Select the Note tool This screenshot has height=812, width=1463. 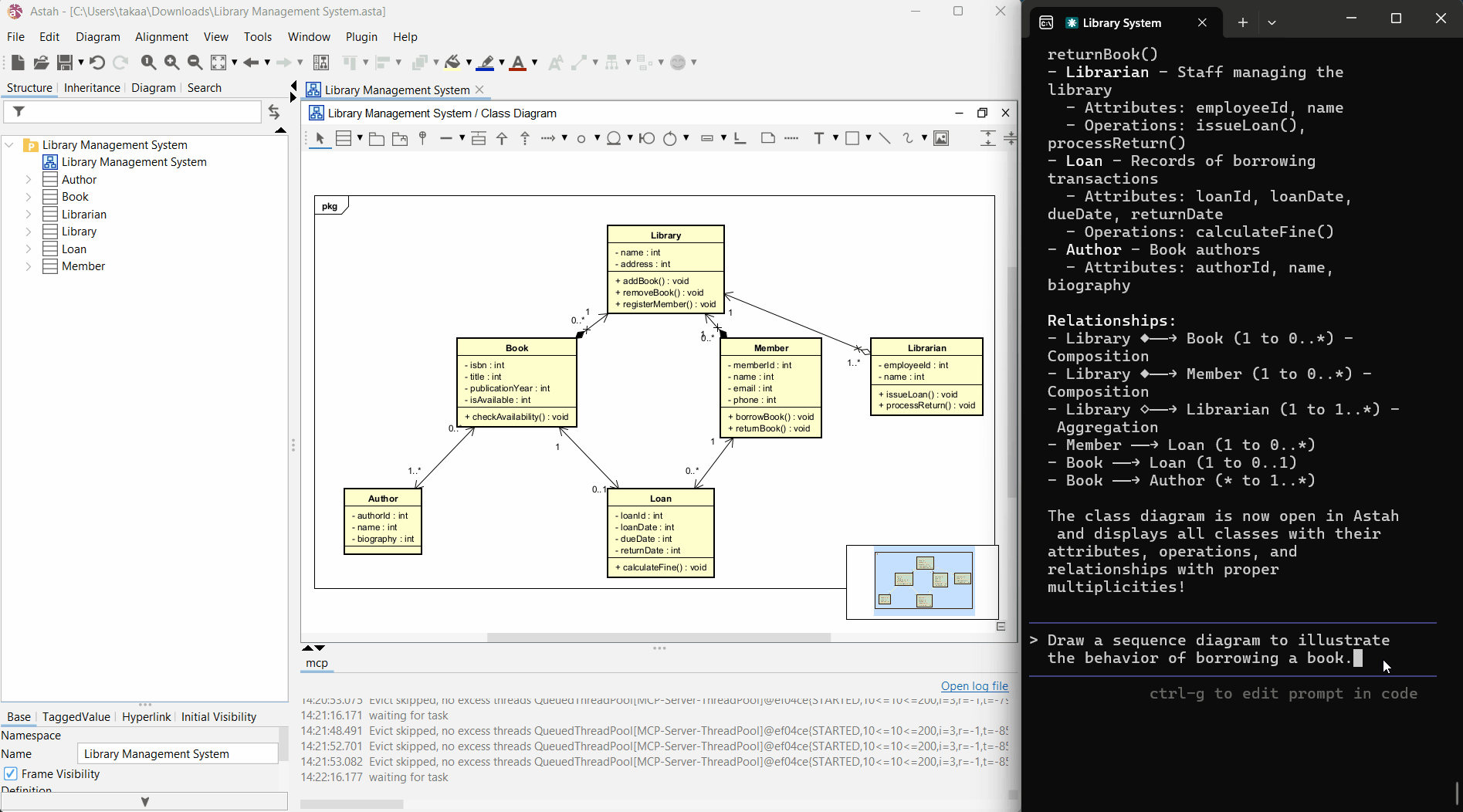[x=767, y=138]
